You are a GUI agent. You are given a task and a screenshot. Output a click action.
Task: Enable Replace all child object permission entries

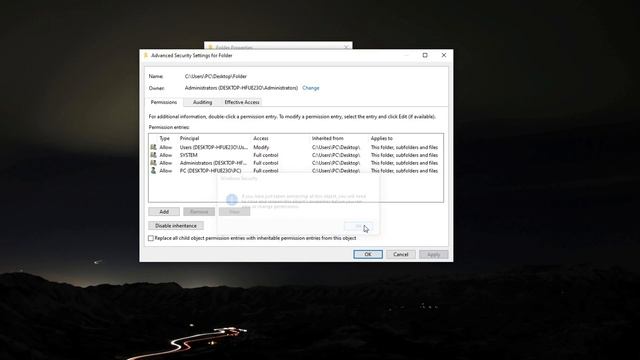(151, 238)
